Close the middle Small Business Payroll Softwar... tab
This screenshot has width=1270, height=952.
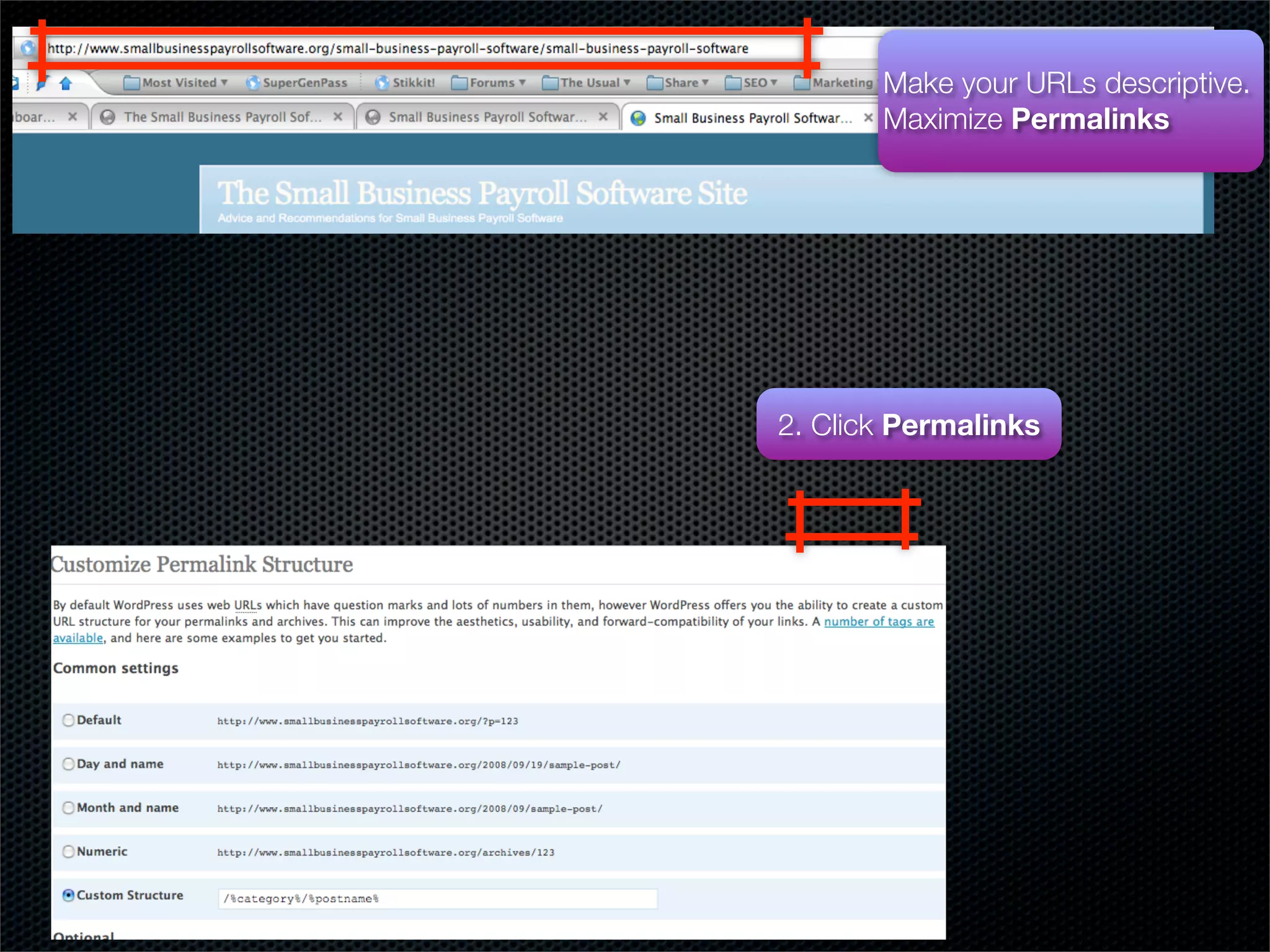603,117
